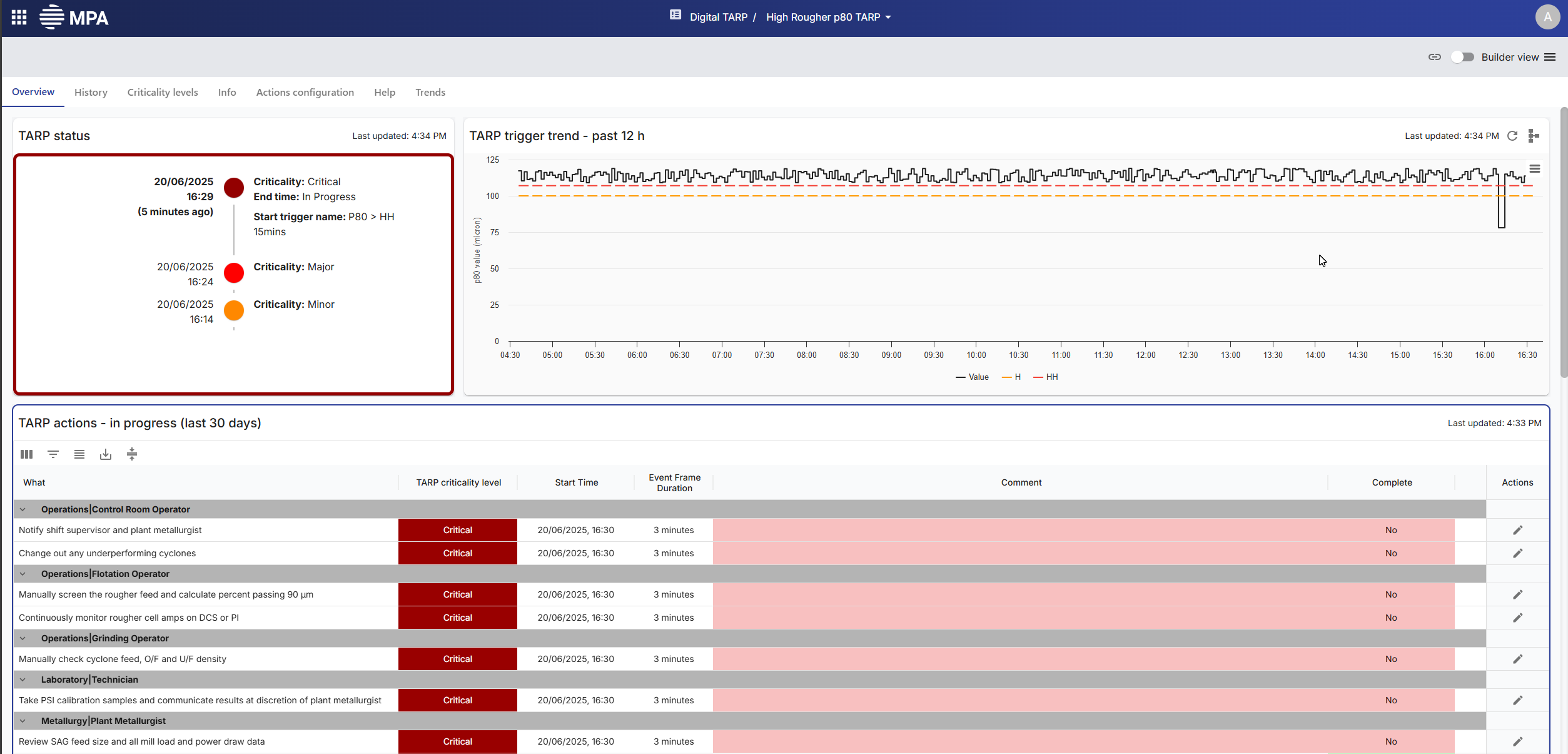This screenshot has height=754, width=1568.
Task: Click start time for 'Review SAG feed size'
Action: pos(575,741)
